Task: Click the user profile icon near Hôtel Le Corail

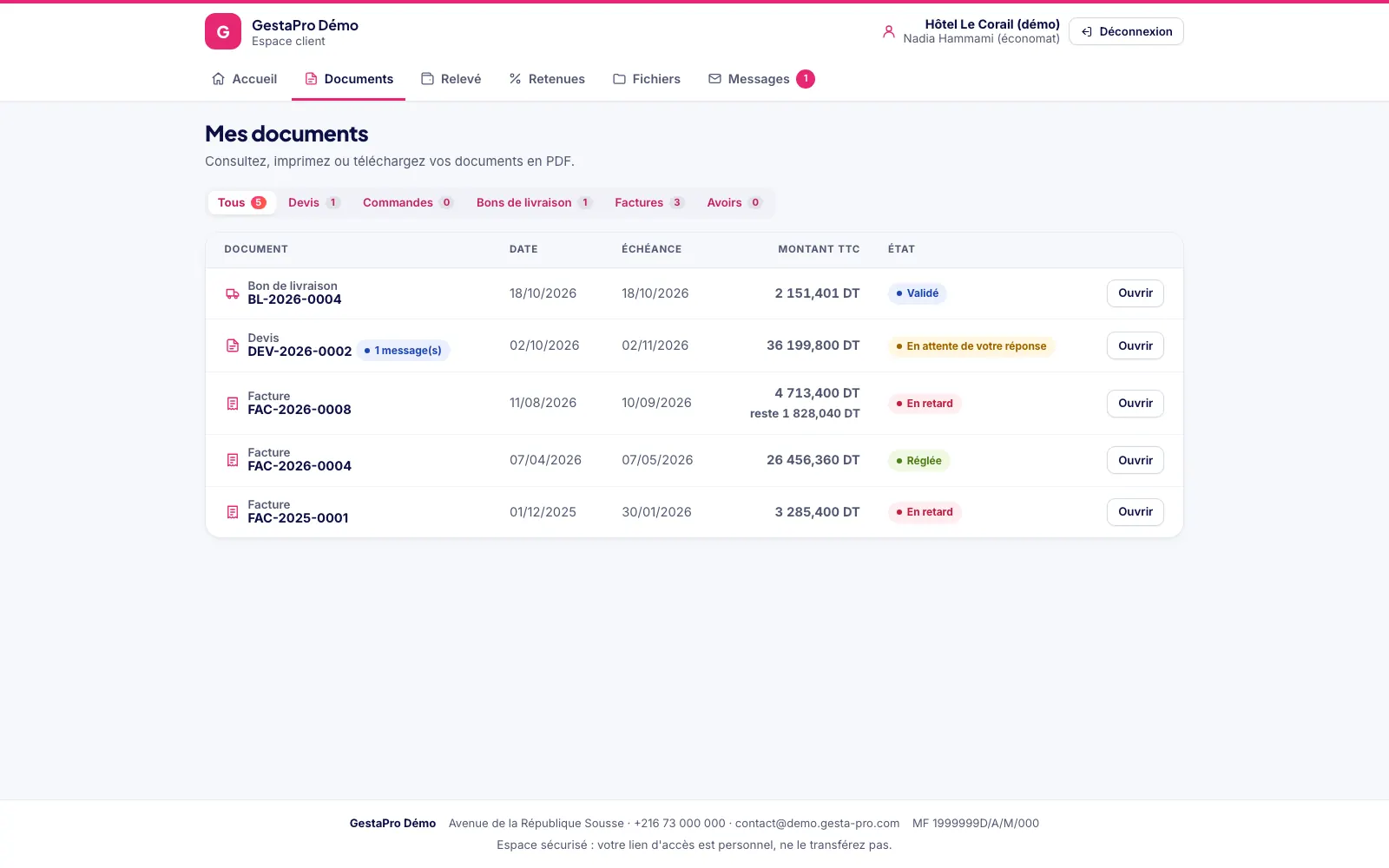Action: pyautogui.click(x=888, y=31)
